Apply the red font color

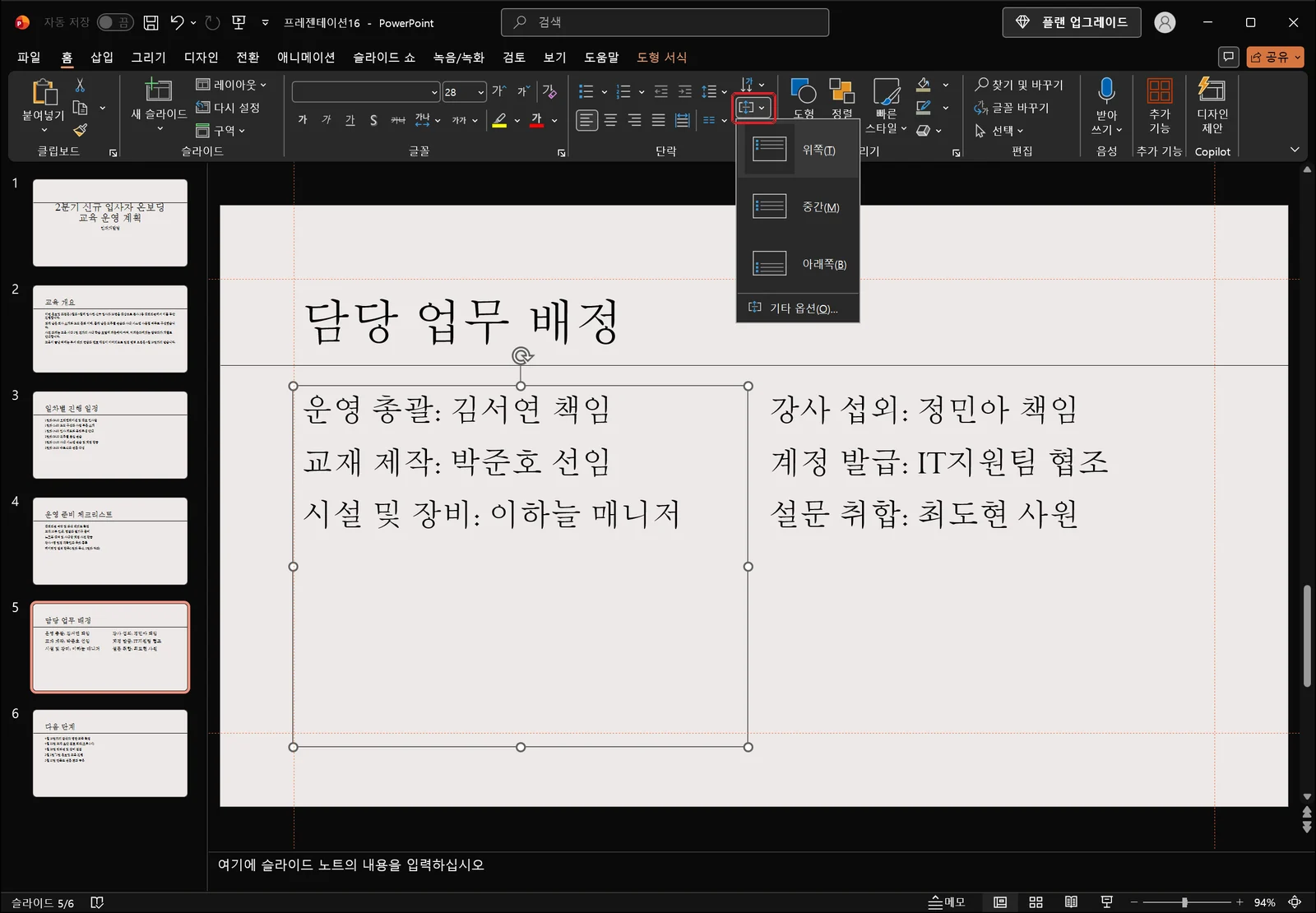pos(536,120)
